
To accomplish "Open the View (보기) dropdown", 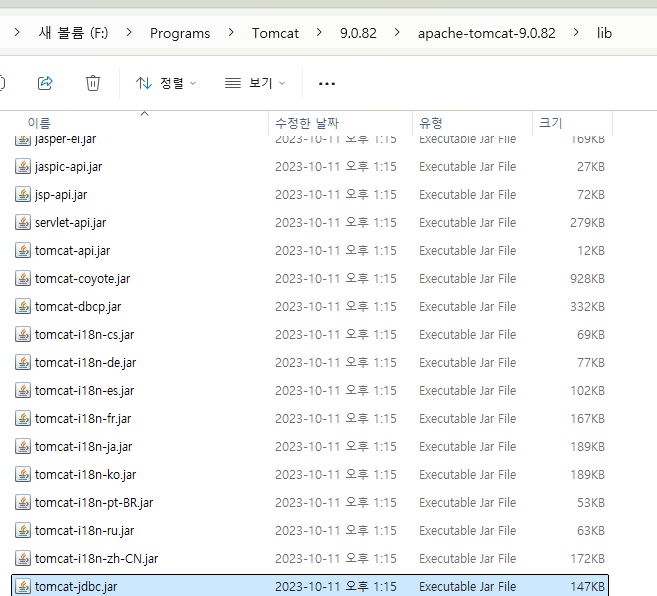I will [255, 83].
